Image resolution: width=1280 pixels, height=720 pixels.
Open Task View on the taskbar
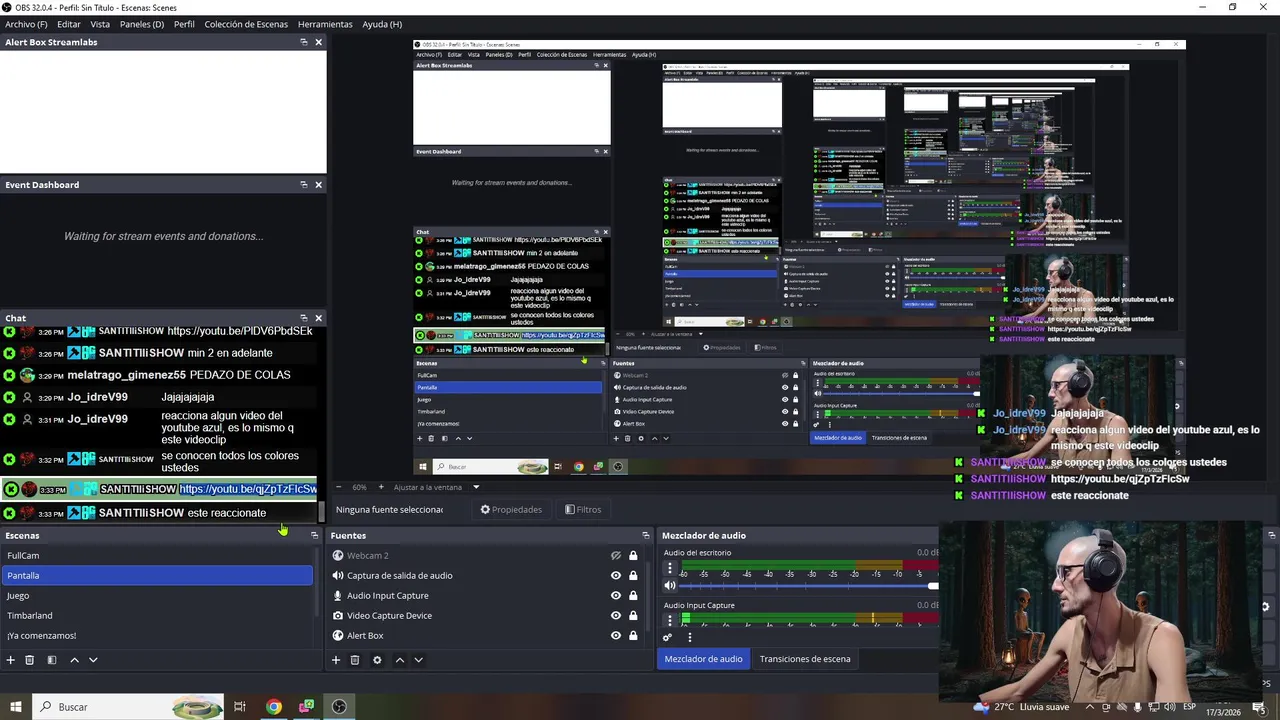pos(240,707)
